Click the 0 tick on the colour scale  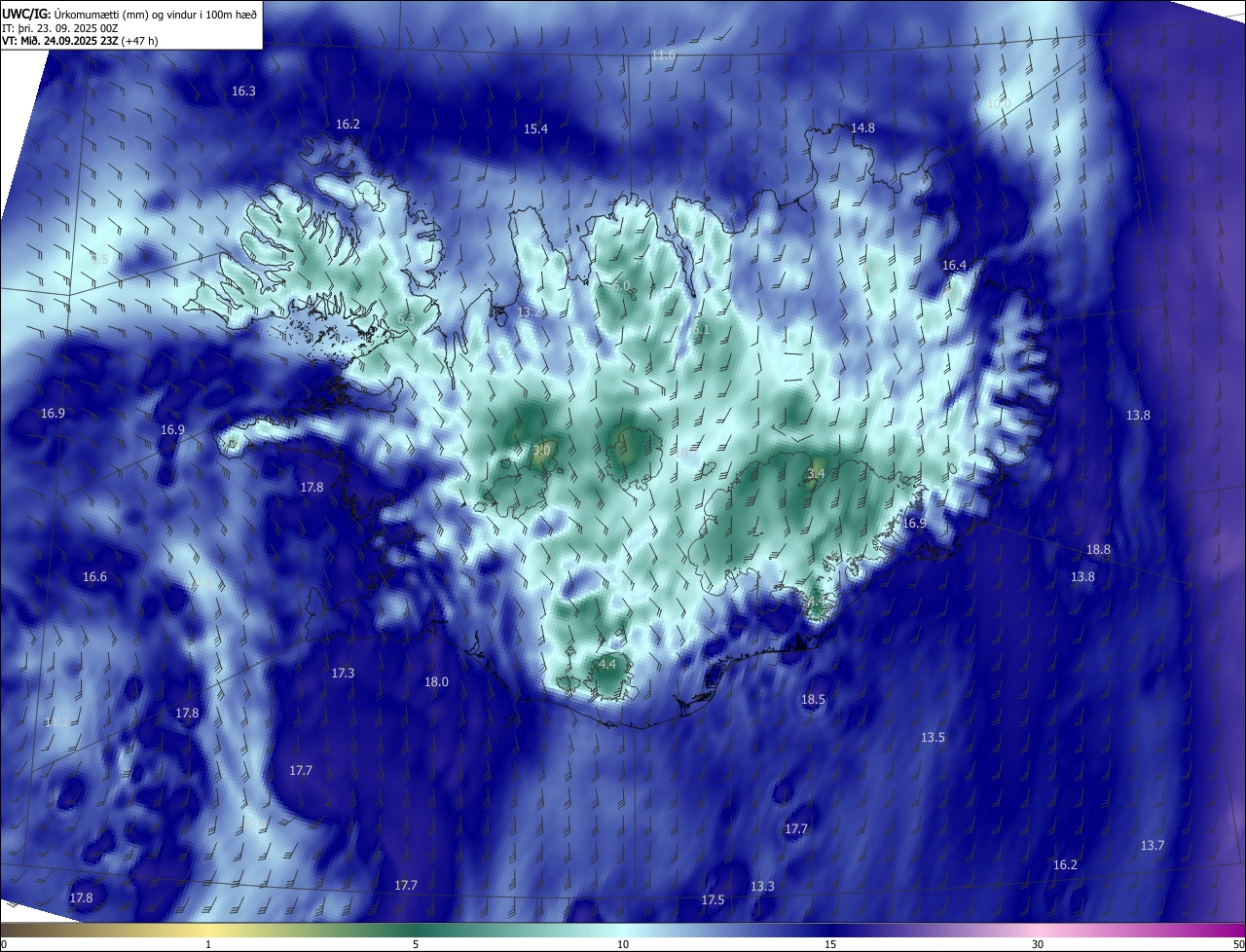point(3,944)
